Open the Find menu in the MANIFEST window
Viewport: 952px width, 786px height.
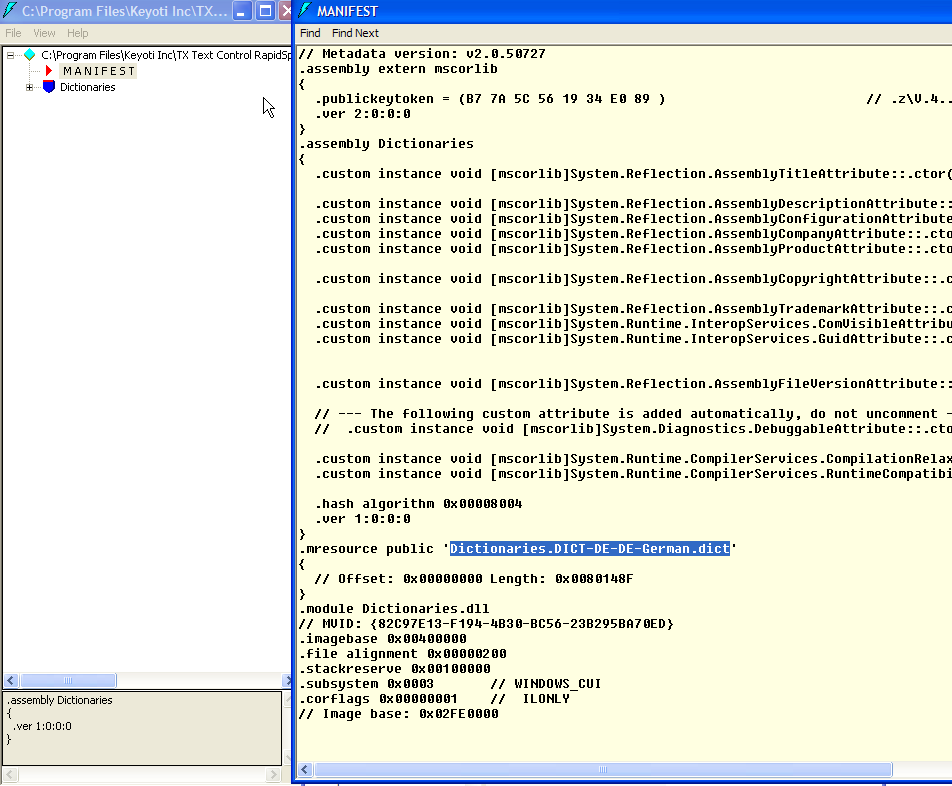coord(310,32)
